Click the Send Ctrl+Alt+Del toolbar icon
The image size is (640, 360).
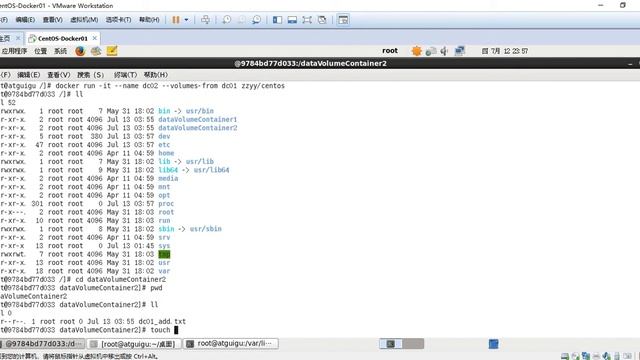(x=206, y=20)
